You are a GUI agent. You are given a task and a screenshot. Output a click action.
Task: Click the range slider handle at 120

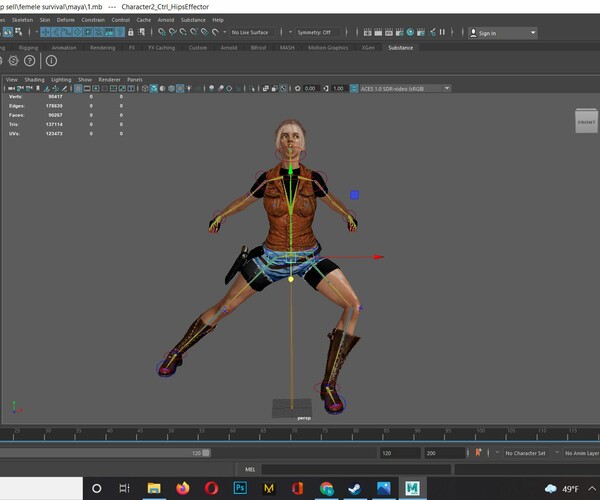206,453
